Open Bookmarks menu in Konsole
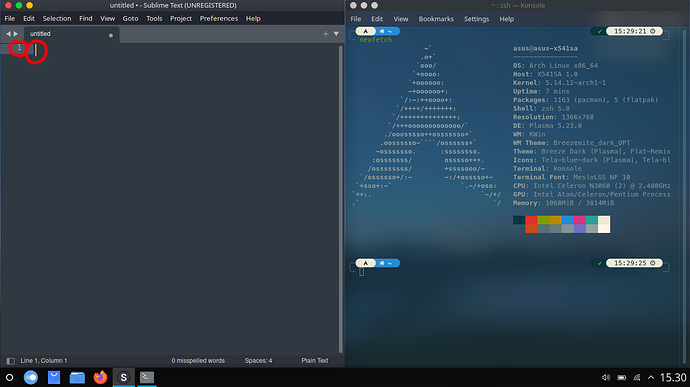The width and height of the screenshot is (690, 387). click(436, 19)
